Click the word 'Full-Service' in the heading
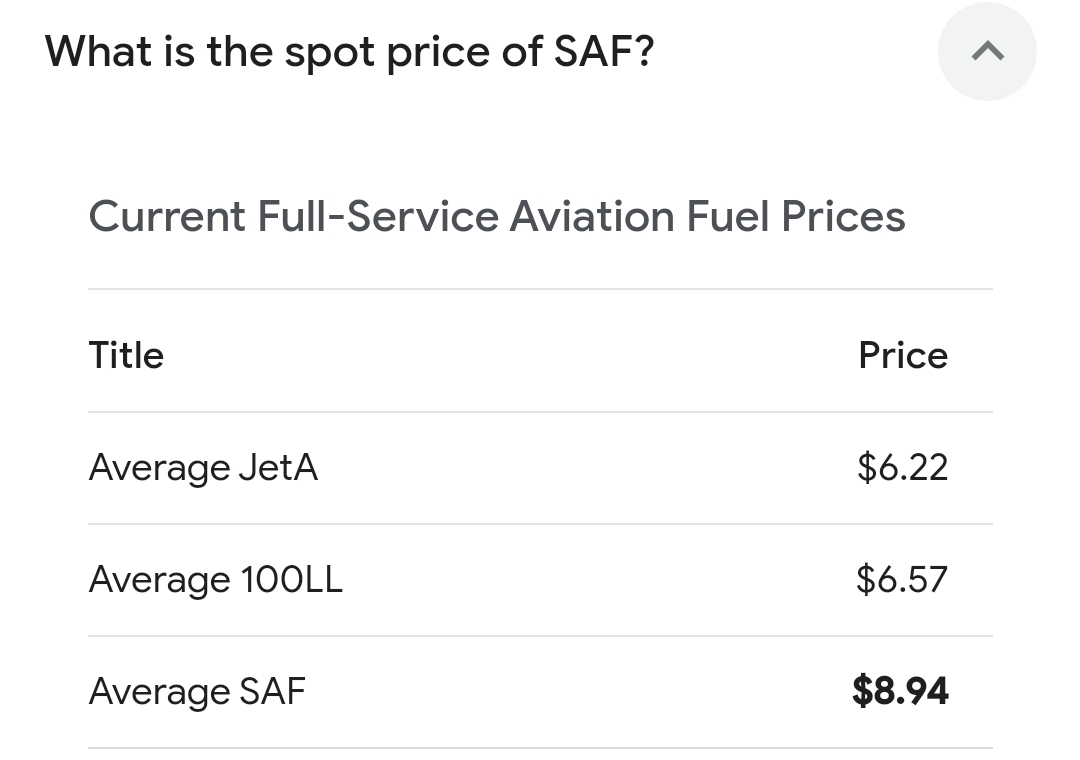The image size is (1080, 760). point(377,216)
